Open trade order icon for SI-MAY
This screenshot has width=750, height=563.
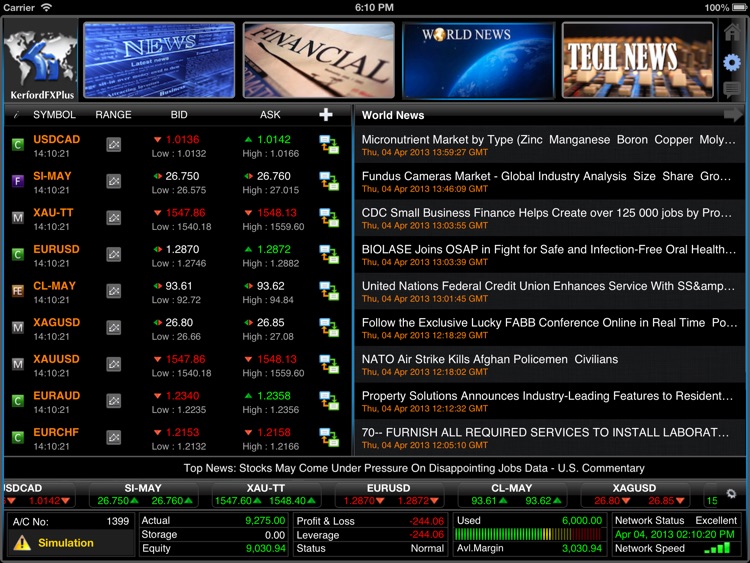click(329, 181)
